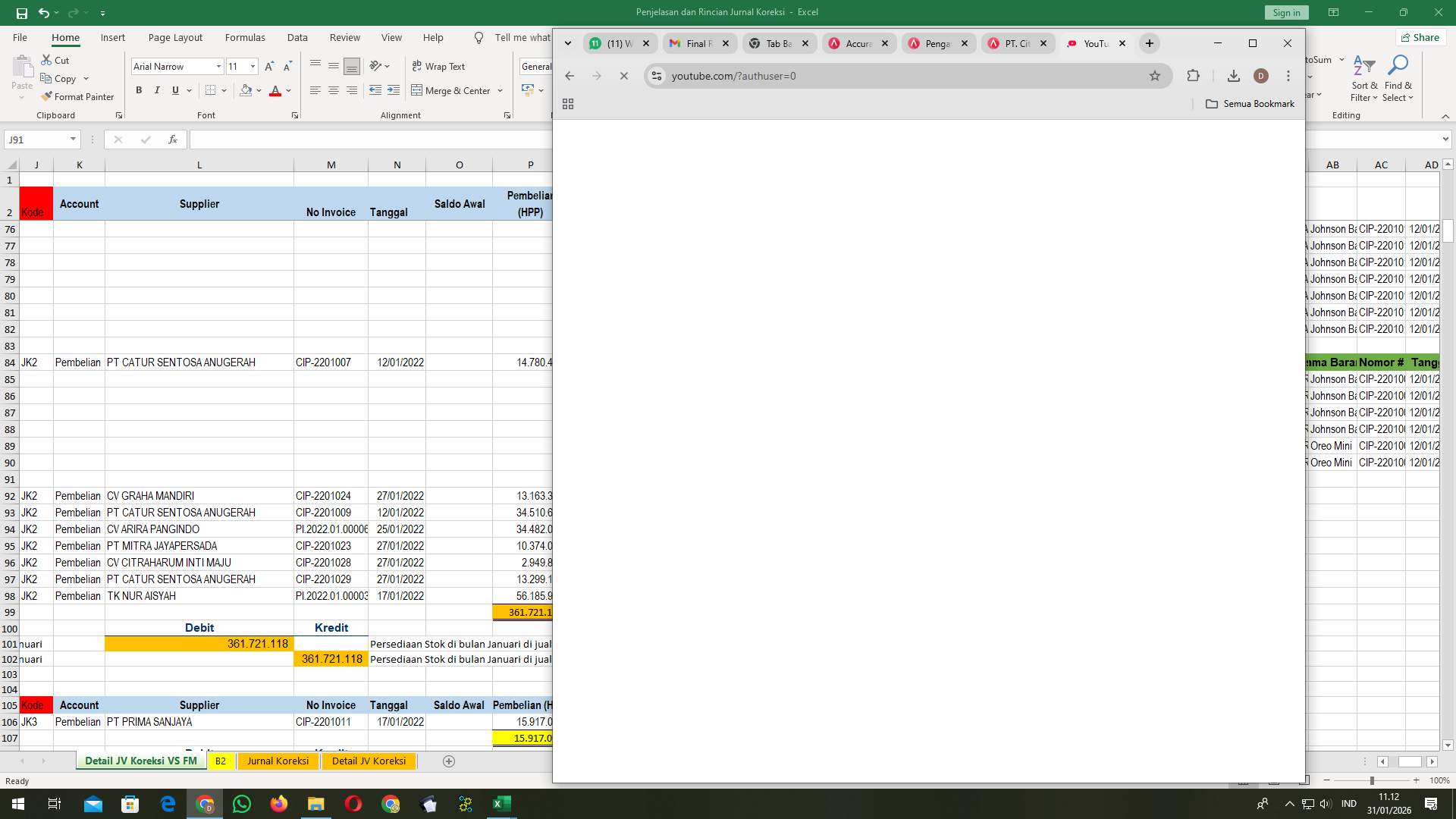1456x819 pixels.
Task: Open the Wrap Text option
Action: click(439, 66)
